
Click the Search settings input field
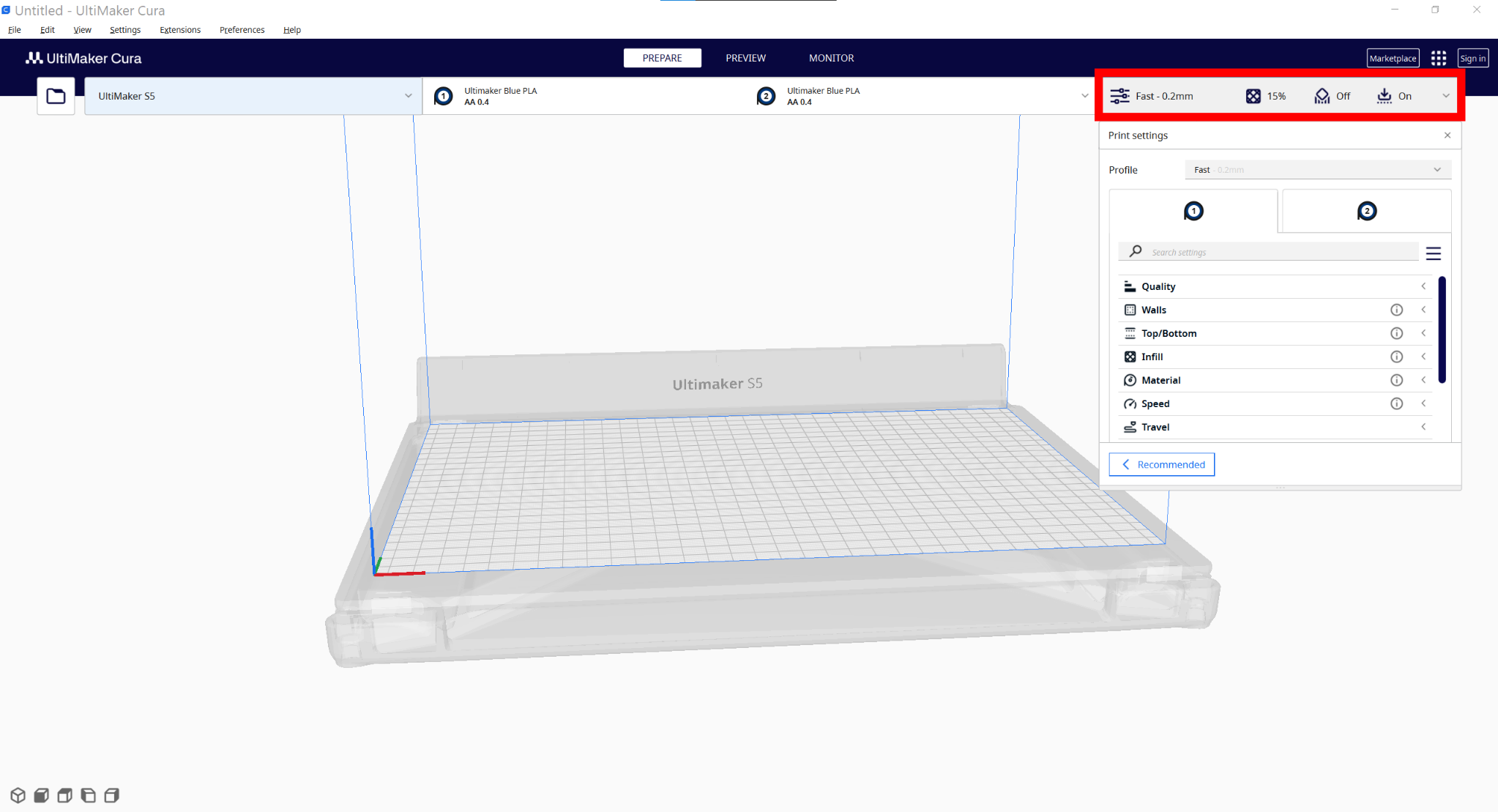pyautogui.click(x=1268, y=252)
